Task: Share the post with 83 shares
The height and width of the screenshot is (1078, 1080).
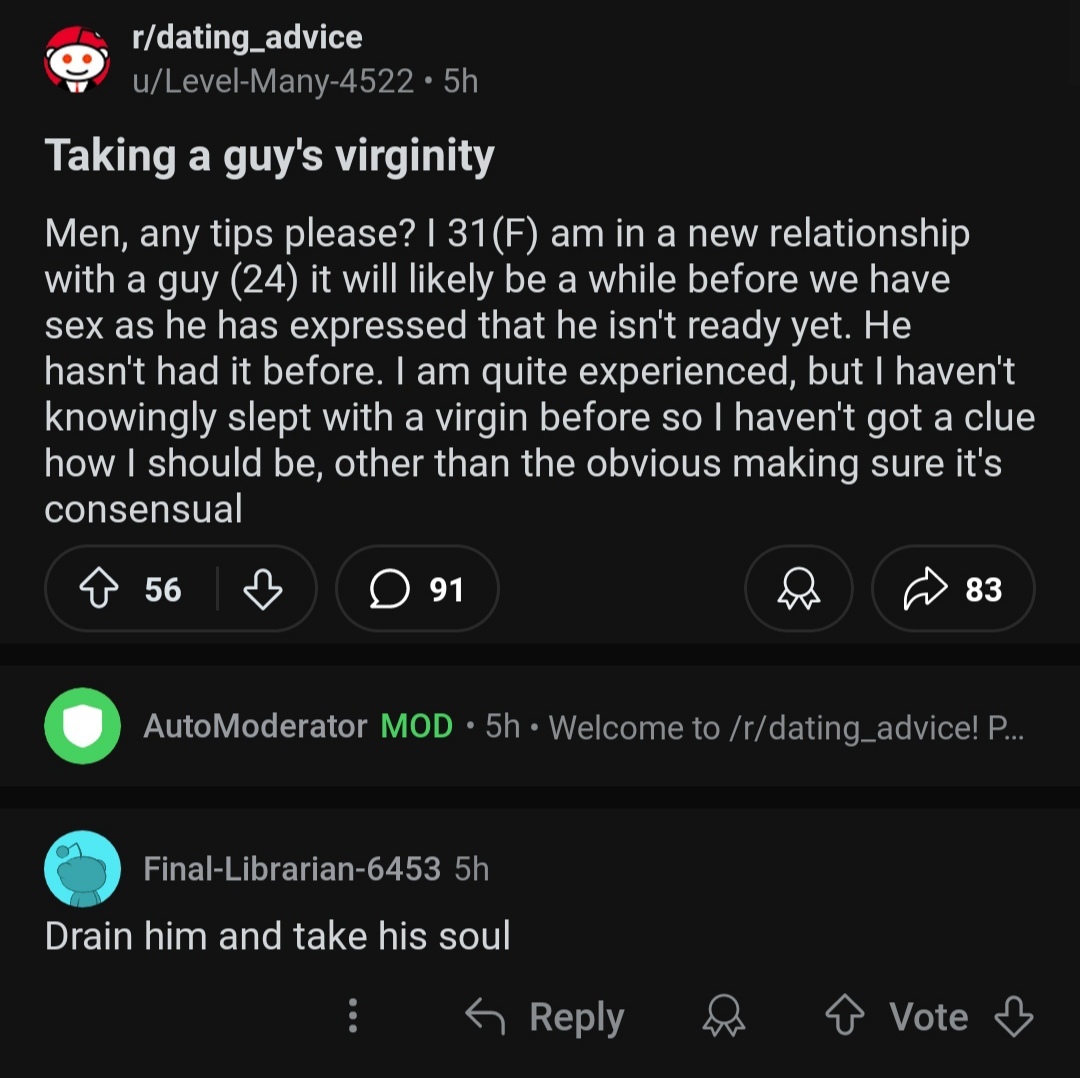Action: coord(952,590)
